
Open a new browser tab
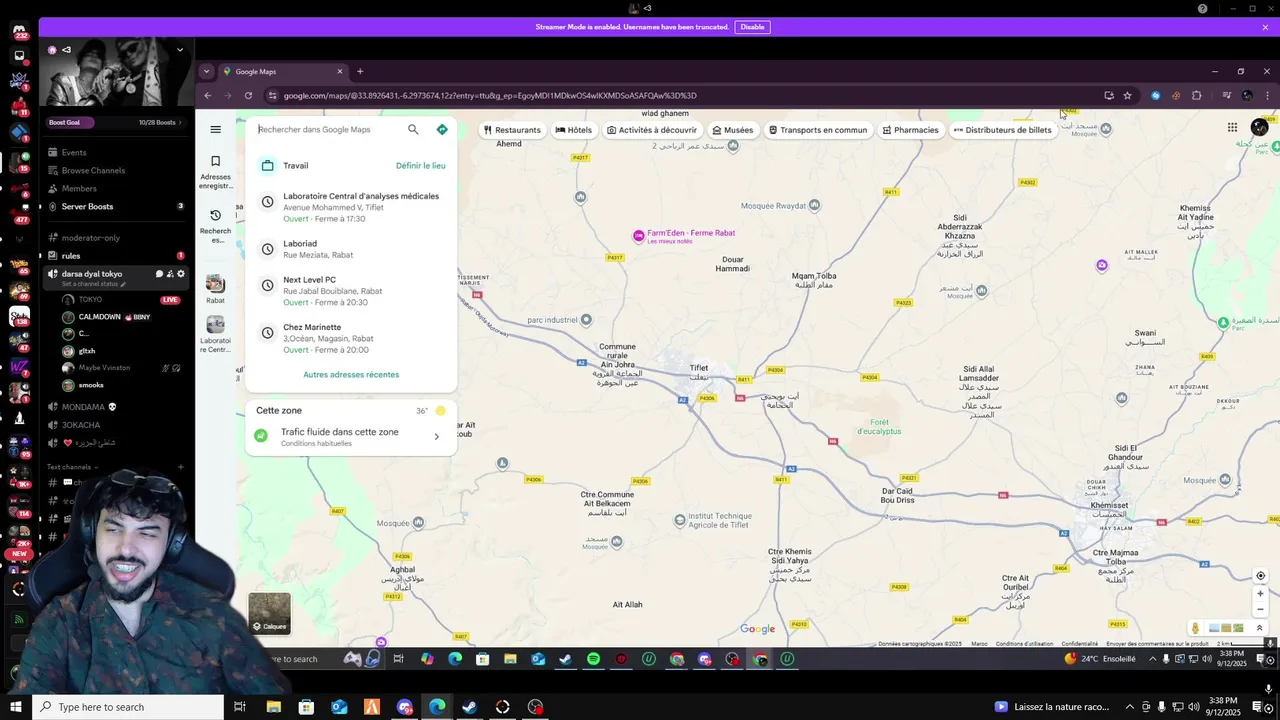[x=360, y=72]
